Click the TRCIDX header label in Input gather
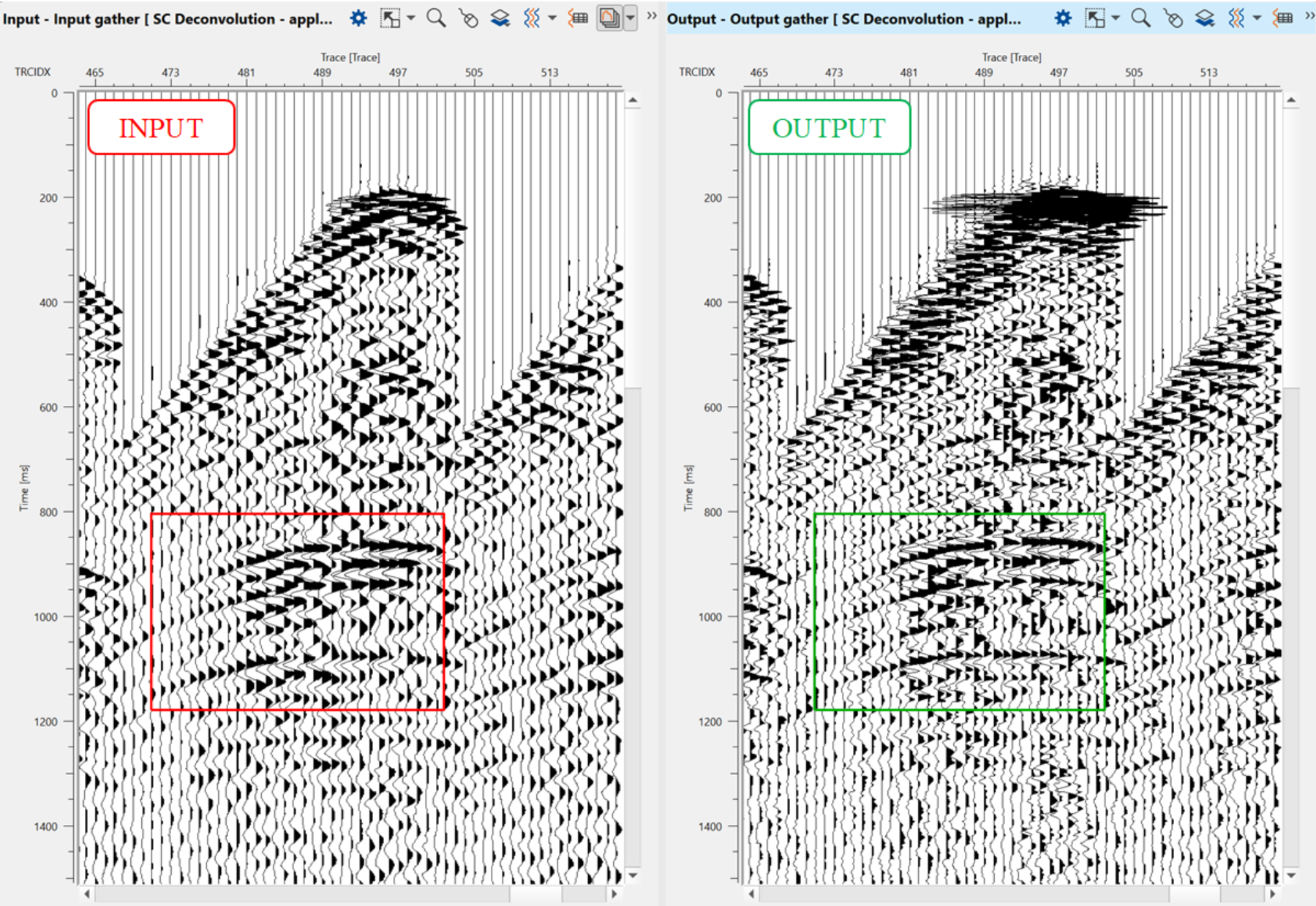1316x906 pixels. (x=33, y=72)
